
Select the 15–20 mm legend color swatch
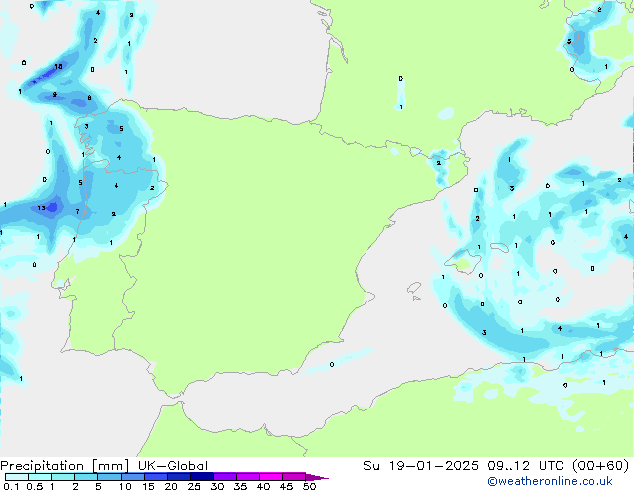pyautogui.click(x=155, y=477)
